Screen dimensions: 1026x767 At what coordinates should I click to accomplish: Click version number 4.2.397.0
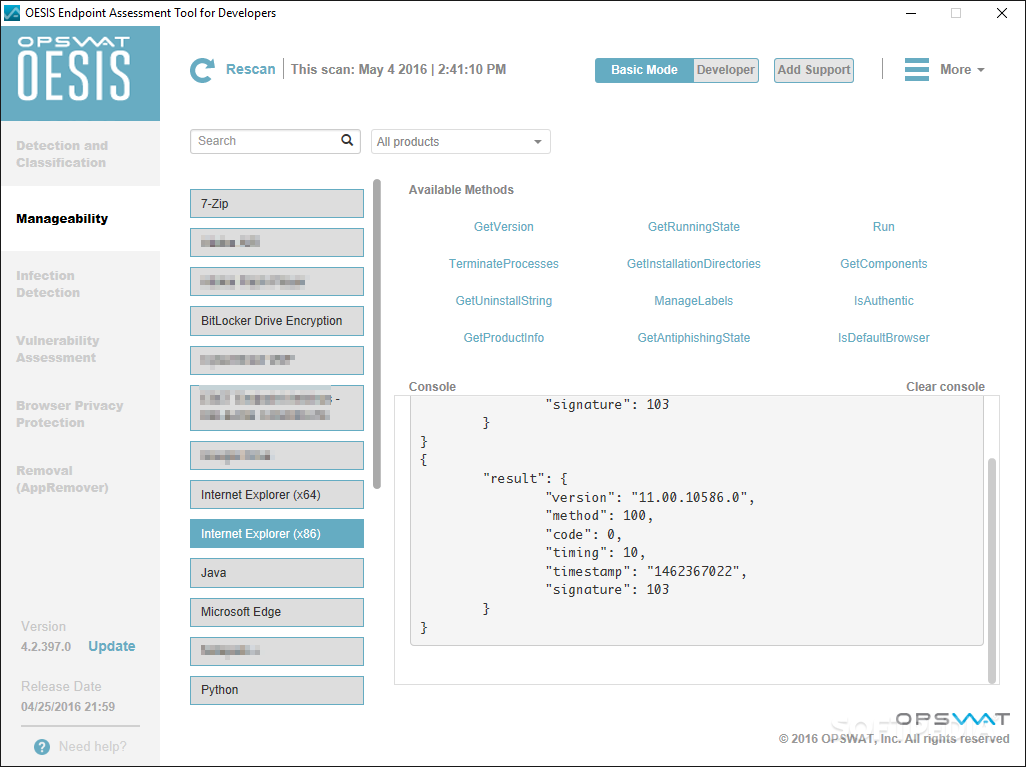[46, 647]
